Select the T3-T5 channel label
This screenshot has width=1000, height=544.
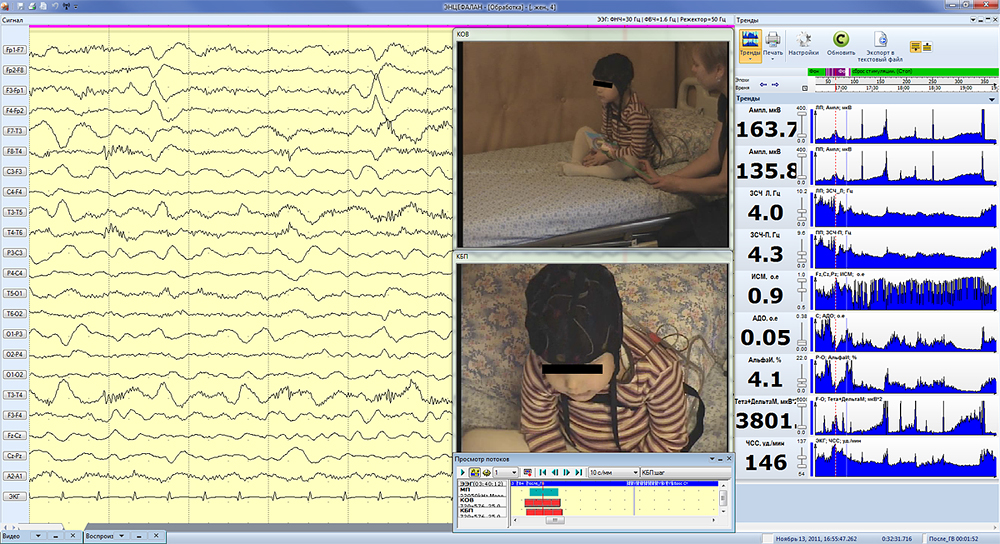15,212
